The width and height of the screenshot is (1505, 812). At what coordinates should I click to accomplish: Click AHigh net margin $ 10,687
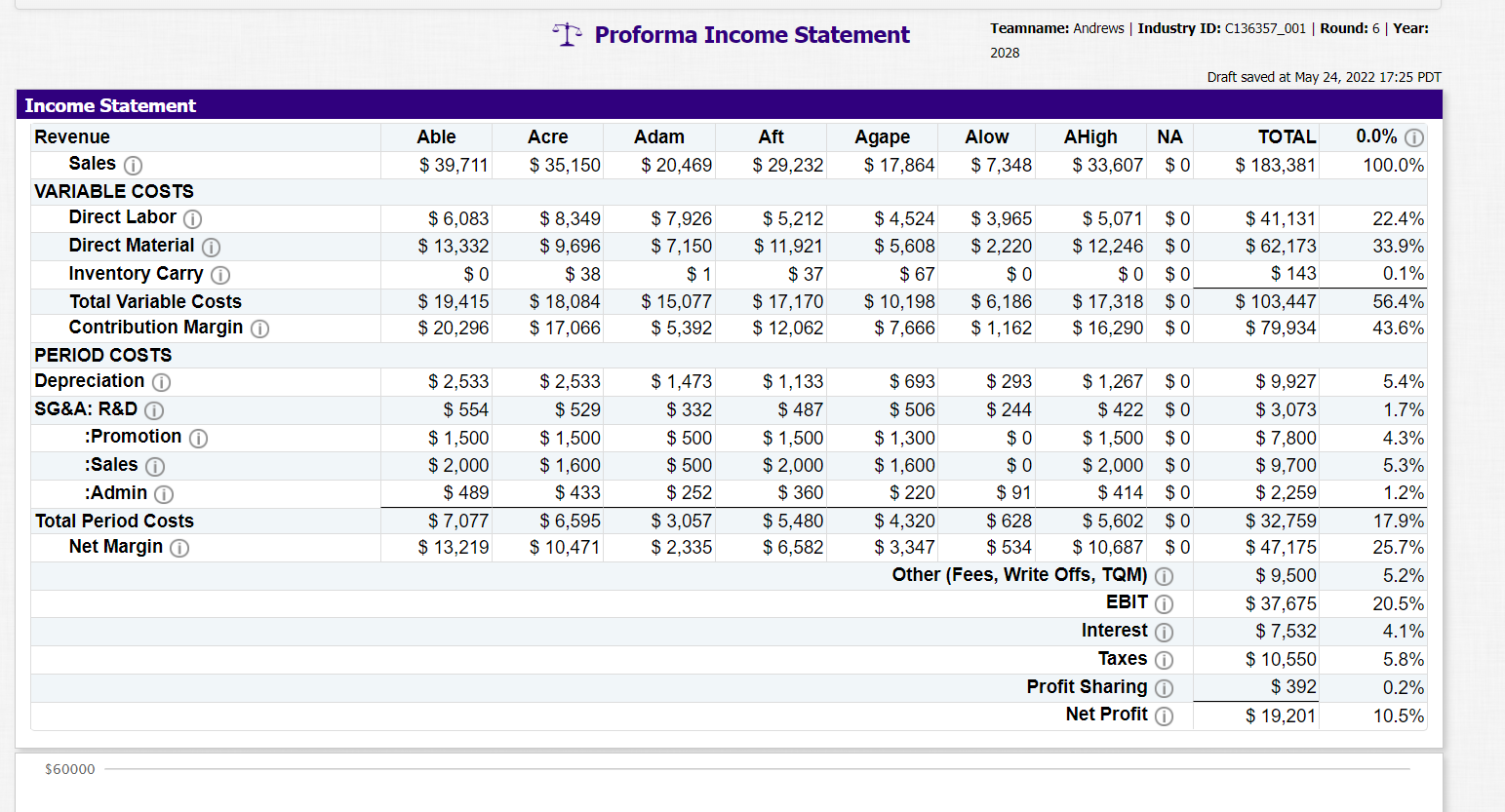[x=1108, y=547]
